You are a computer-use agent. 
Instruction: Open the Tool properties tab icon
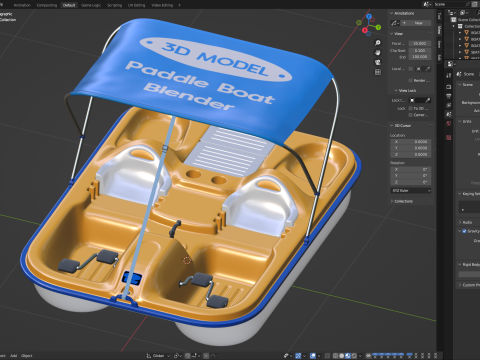[449, 75]
